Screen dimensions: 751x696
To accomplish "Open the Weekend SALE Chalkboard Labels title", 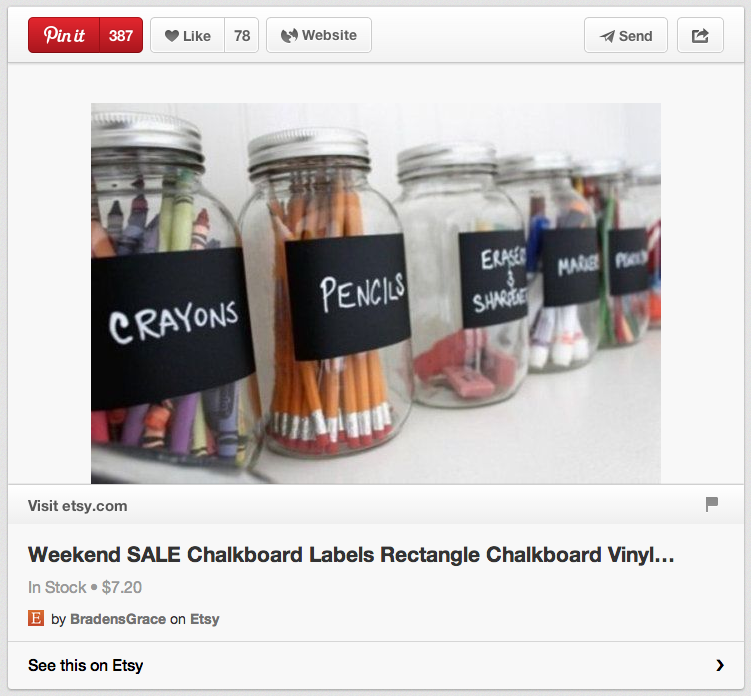I will point(351,555).
